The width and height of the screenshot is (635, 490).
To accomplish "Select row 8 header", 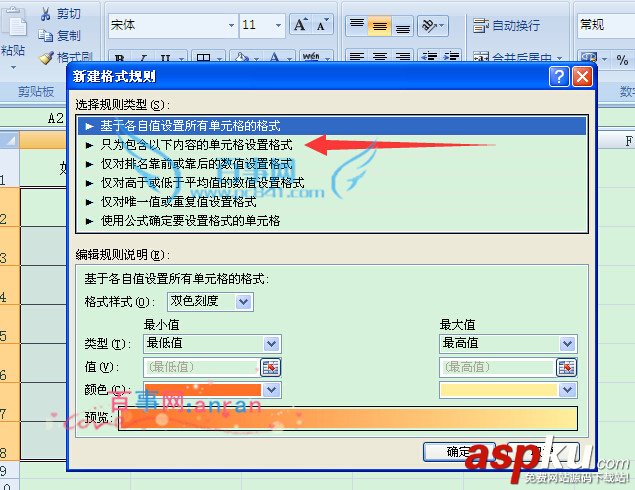I will [x=9, y=441].
